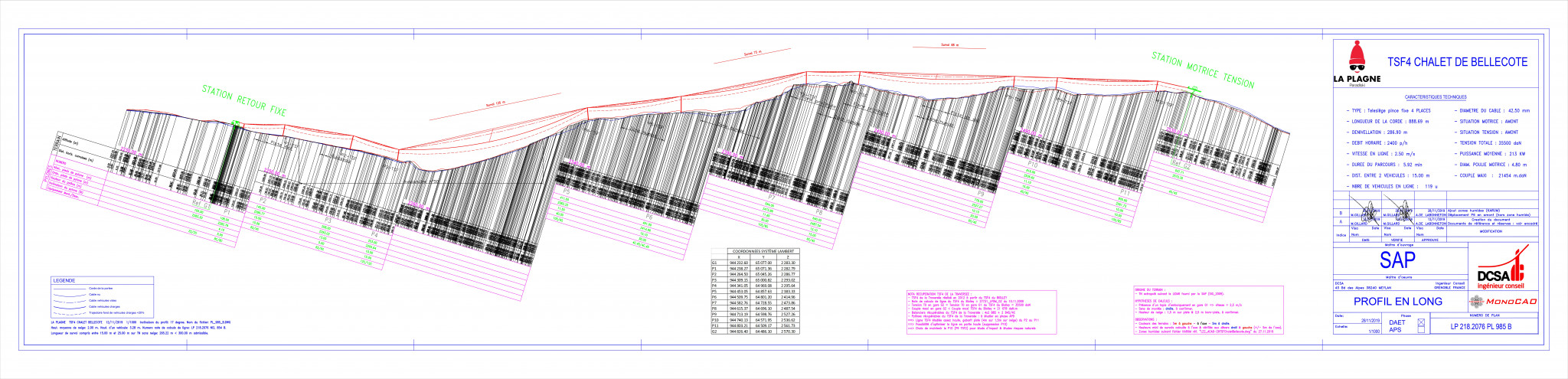Click the 'MODIFICATION' column header
Viewport: 1568px width, 379px height.
tap(1491, 230)
